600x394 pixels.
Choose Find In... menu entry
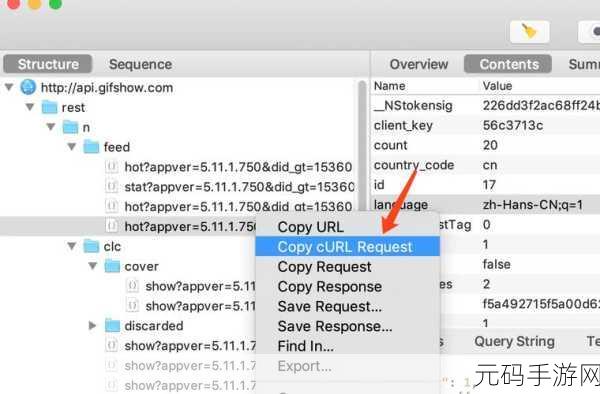click(x=347, y=346)
